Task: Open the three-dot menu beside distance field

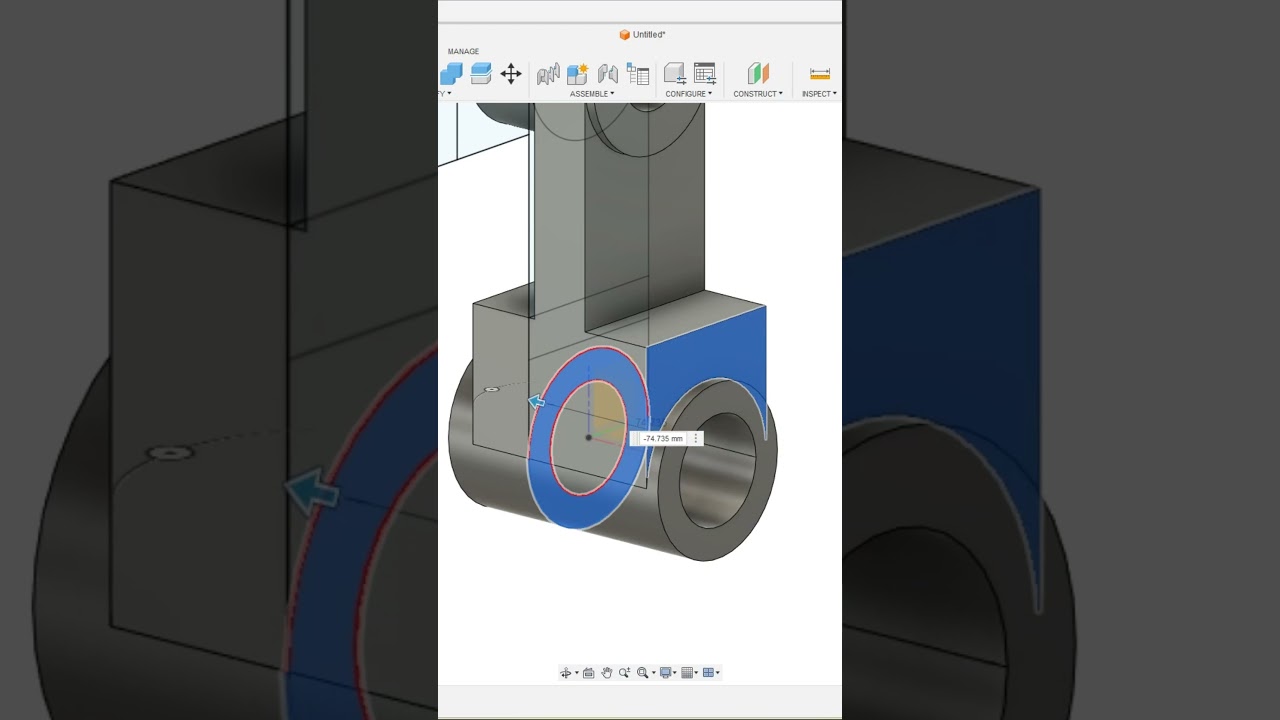Action: [696, 439]
